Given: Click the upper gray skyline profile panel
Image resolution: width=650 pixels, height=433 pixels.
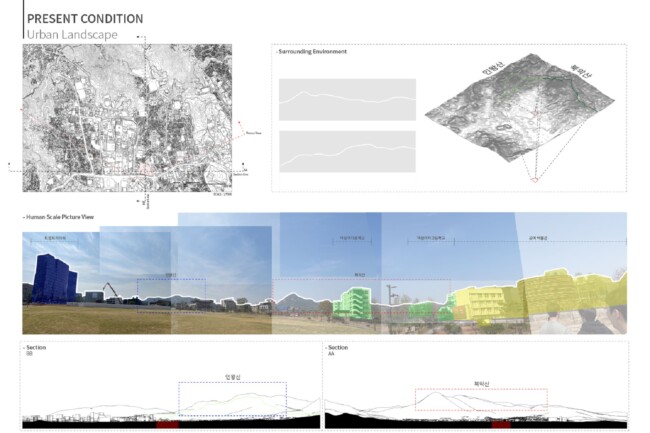Looking at the screenshot, I should [347, 100].
